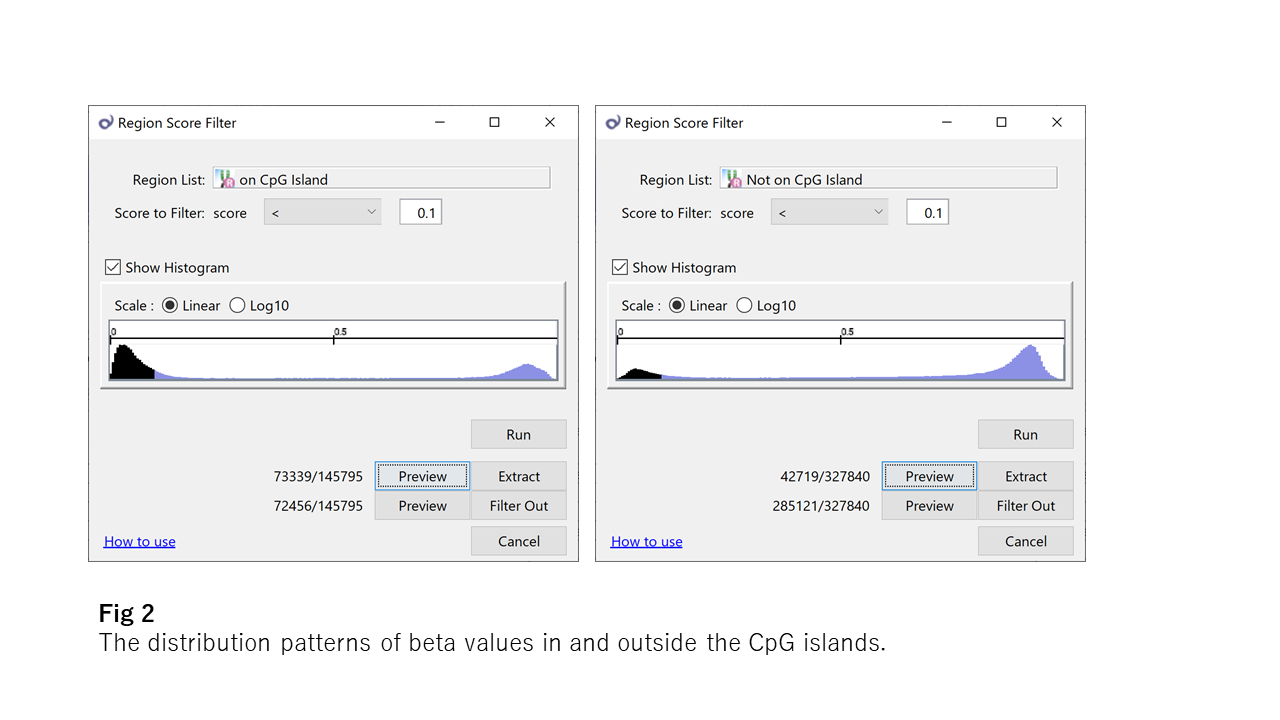1280x720 pixels.
Task: Open the 'How to use' link in the right dialog
Action: [647, 542]
